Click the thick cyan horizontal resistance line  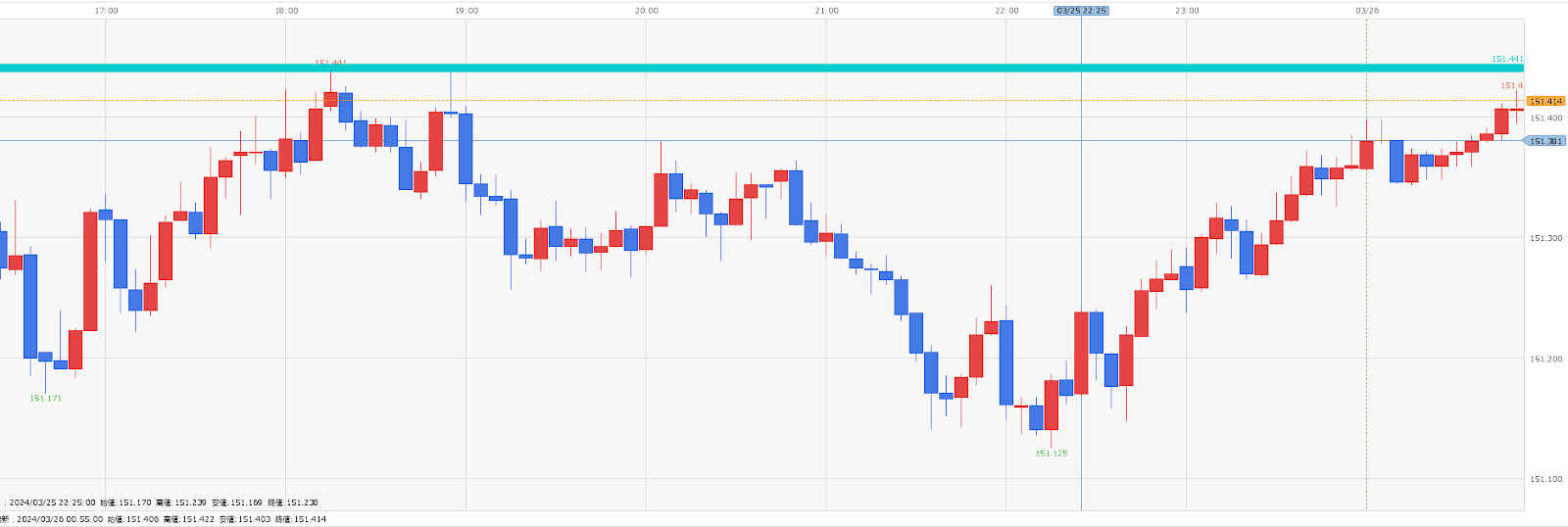pyautogui.click(x=686, y=68)
